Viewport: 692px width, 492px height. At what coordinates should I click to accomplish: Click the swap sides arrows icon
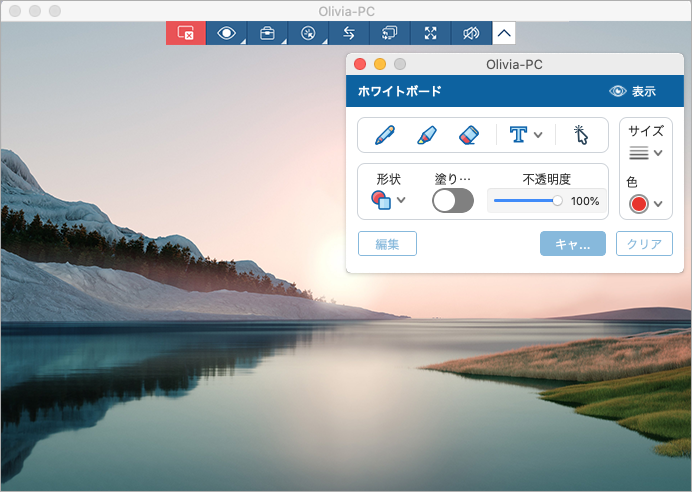[349, 33]
